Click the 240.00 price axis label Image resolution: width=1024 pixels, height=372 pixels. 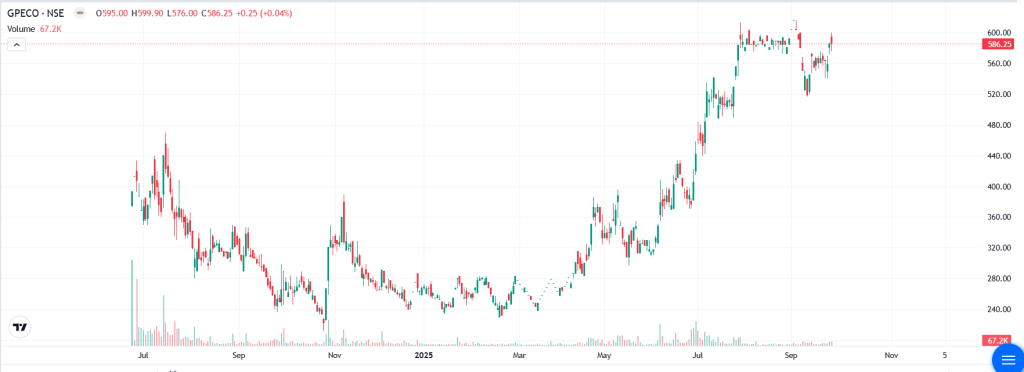pyautogui.click(x=999, y=309)
